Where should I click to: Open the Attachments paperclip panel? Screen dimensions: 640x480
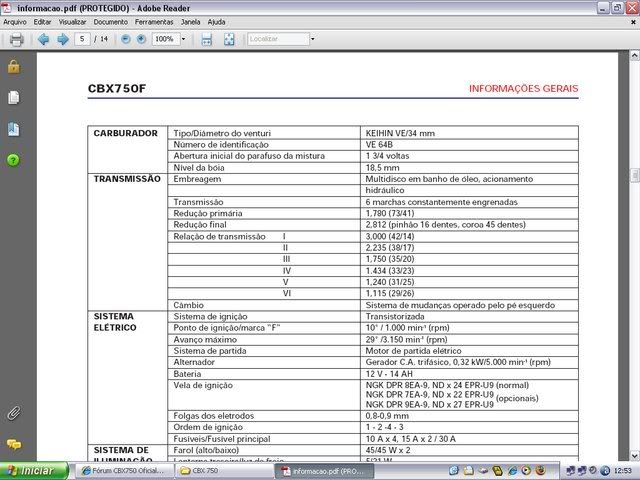coord(13,413)
